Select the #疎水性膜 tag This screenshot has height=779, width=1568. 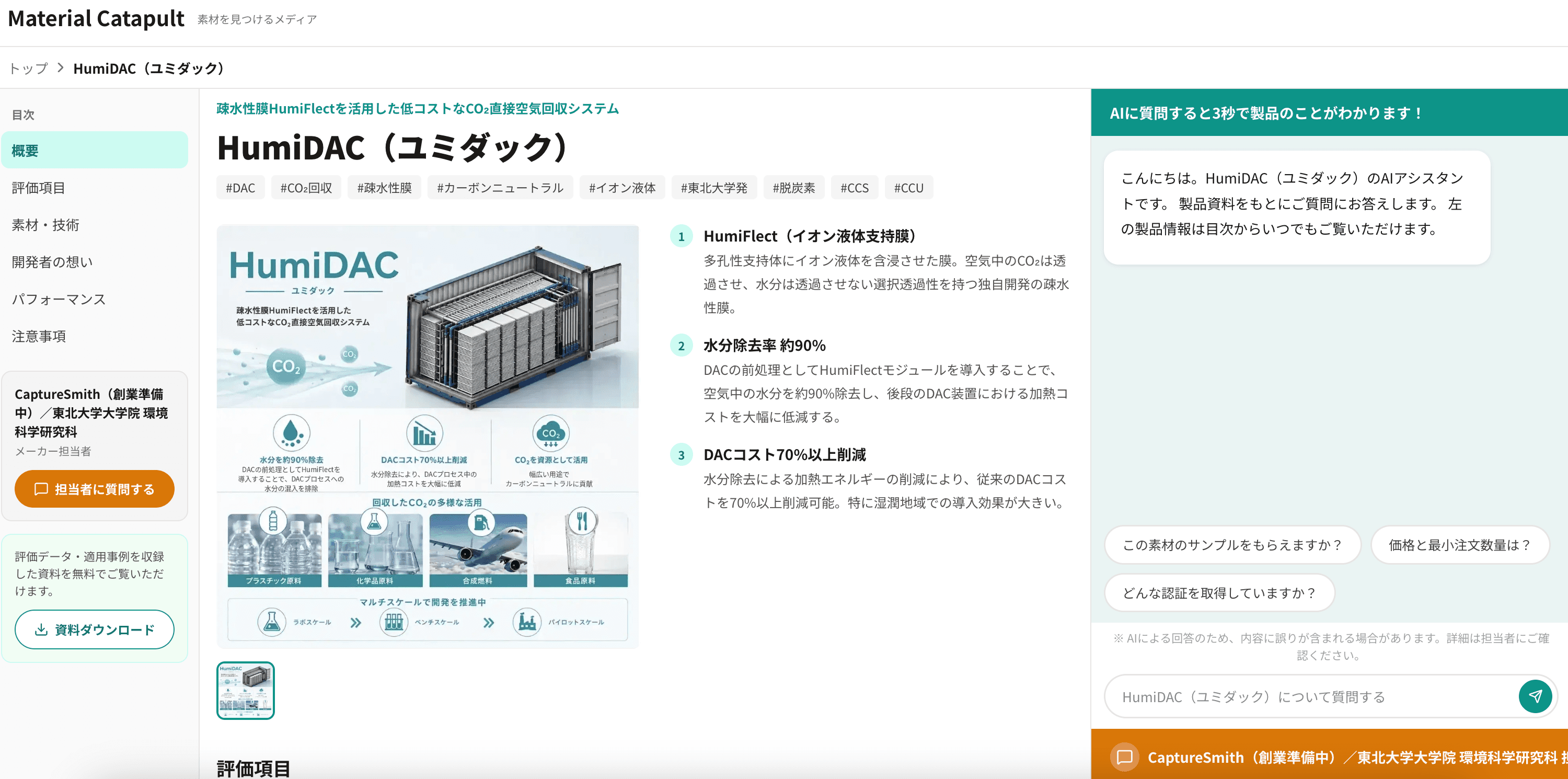point(384,188)
